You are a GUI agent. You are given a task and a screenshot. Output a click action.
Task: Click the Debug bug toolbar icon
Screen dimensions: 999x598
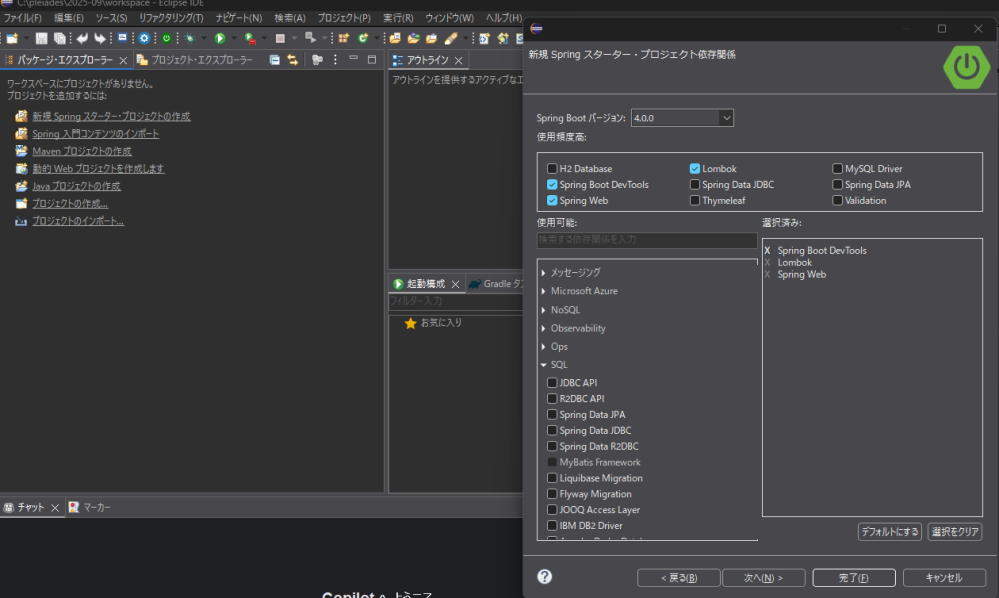point(189,38)
